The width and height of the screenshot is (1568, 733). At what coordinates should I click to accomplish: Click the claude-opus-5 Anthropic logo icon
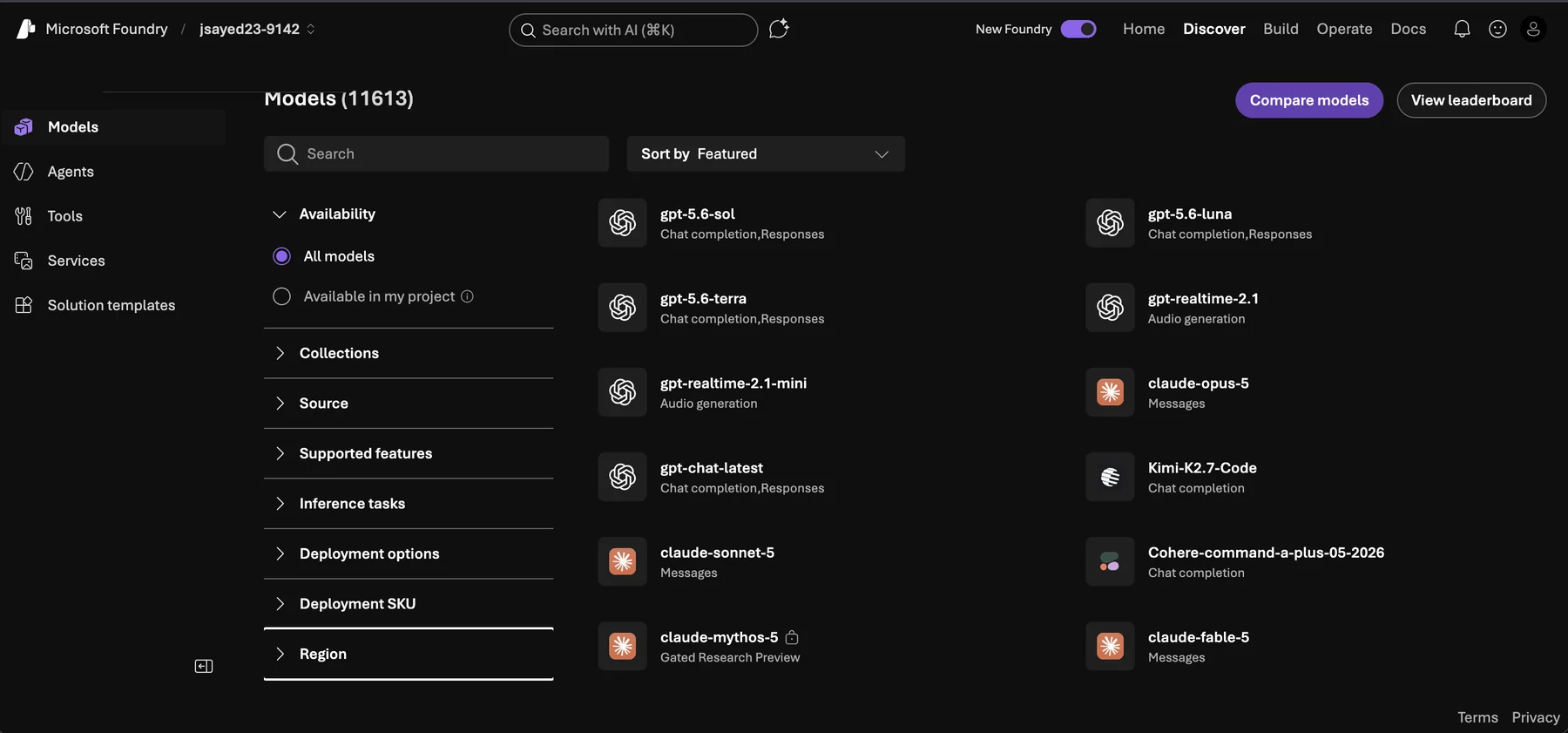click(1110, 392)
